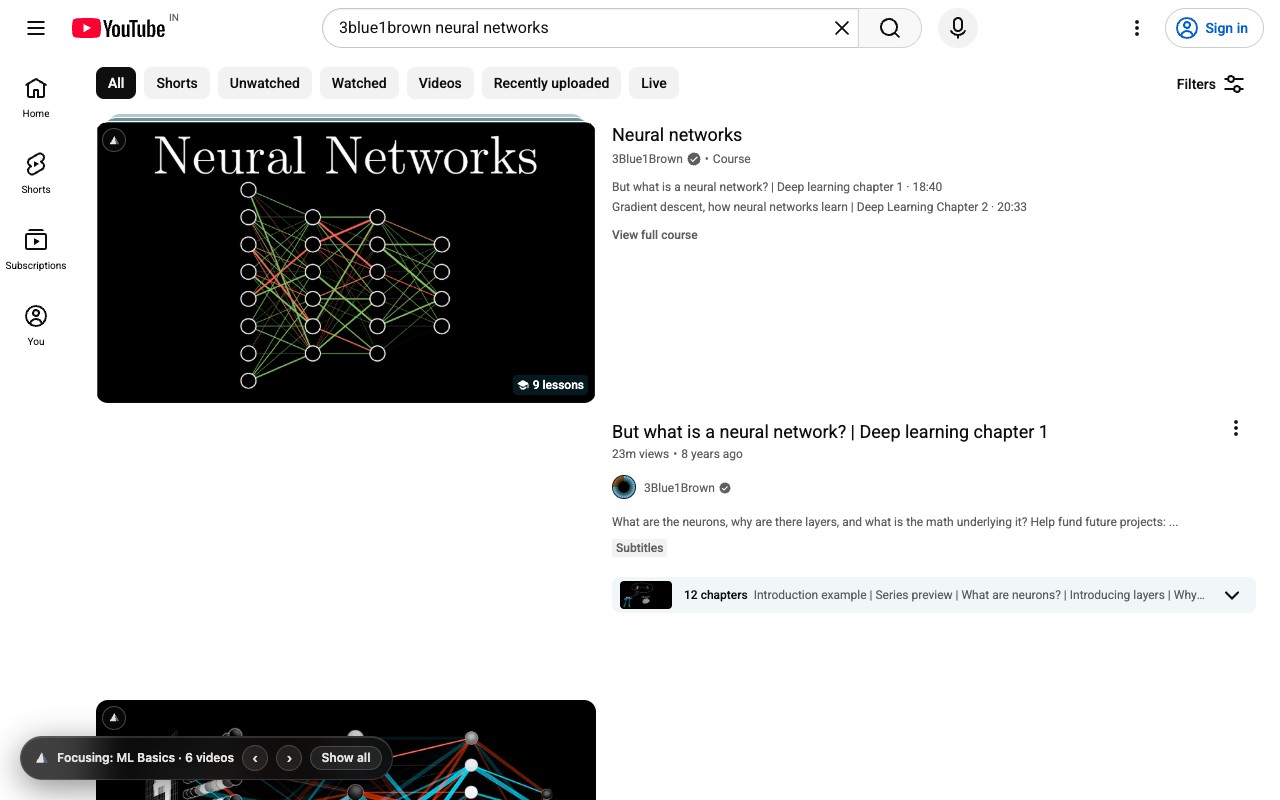The height and width of the screenshot is (800, 1280).
Task: Open Subscriptions in the sidebar
Action: (x=36, y=249)
